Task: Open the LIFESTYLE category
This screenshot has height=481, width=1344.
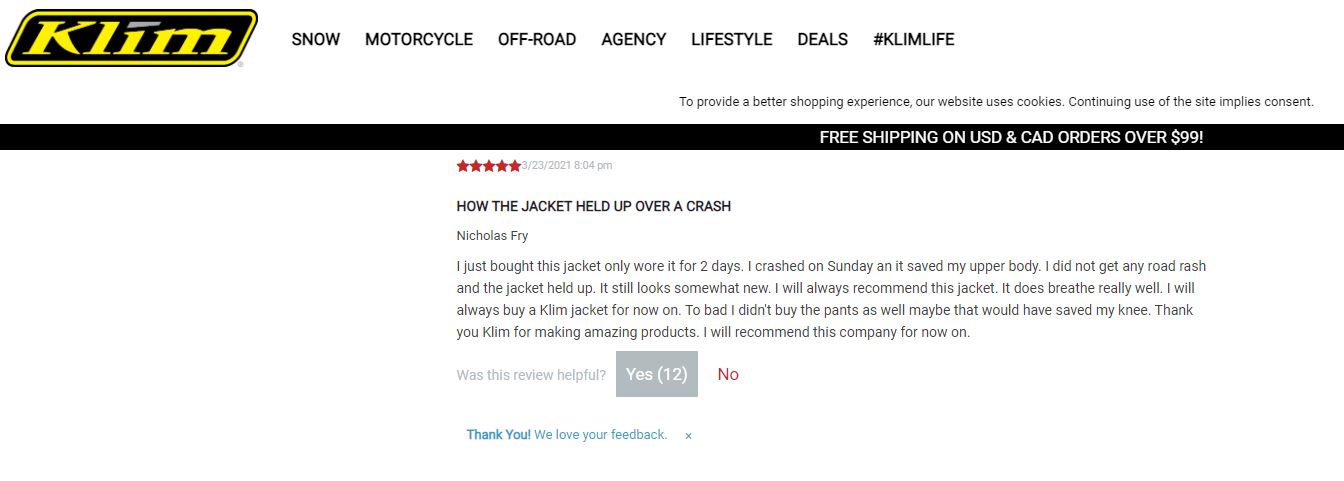Action: click(732, 40)
